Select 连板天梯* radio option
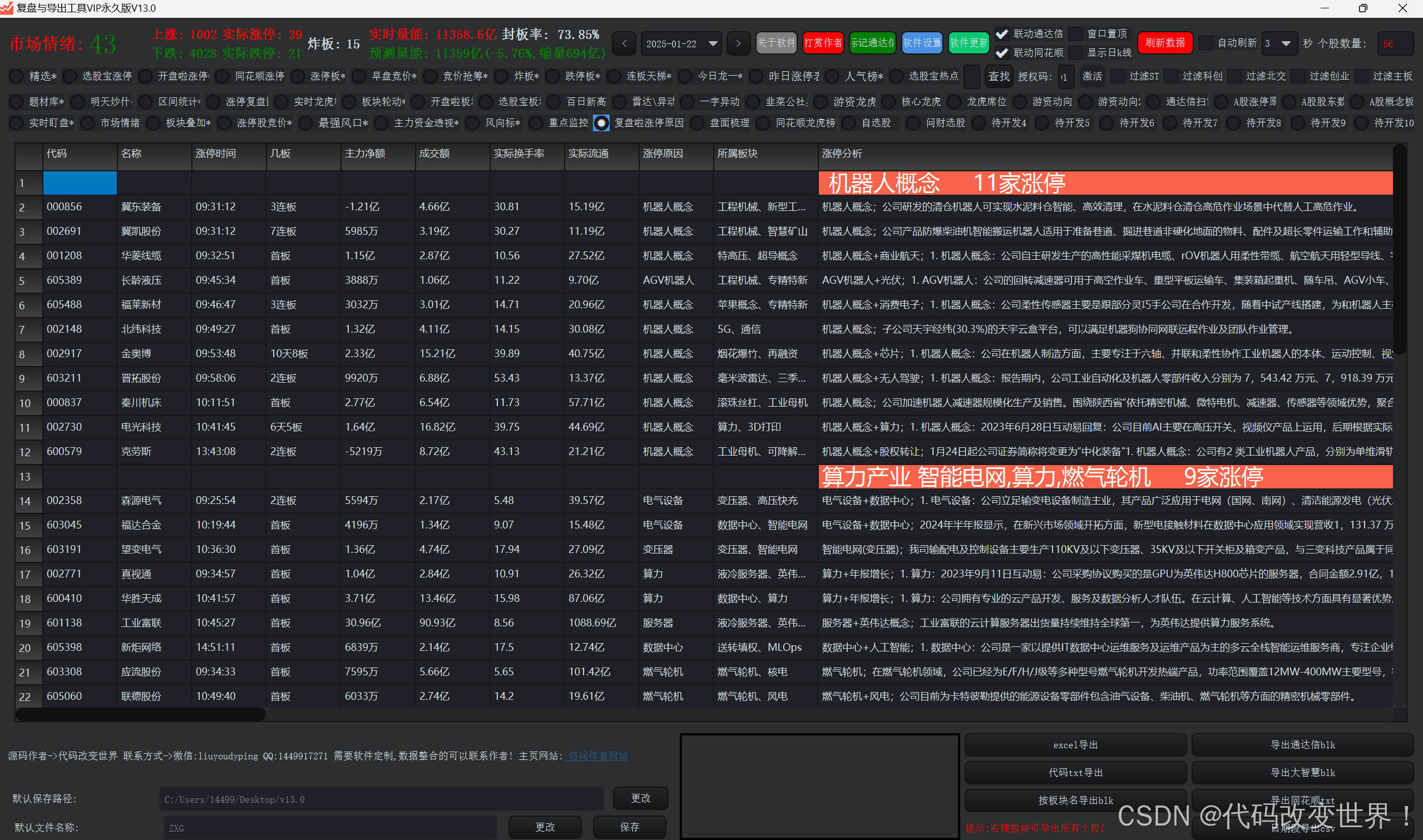Image resolution: width=1423 pixels, height=840 pixels. 614,76
